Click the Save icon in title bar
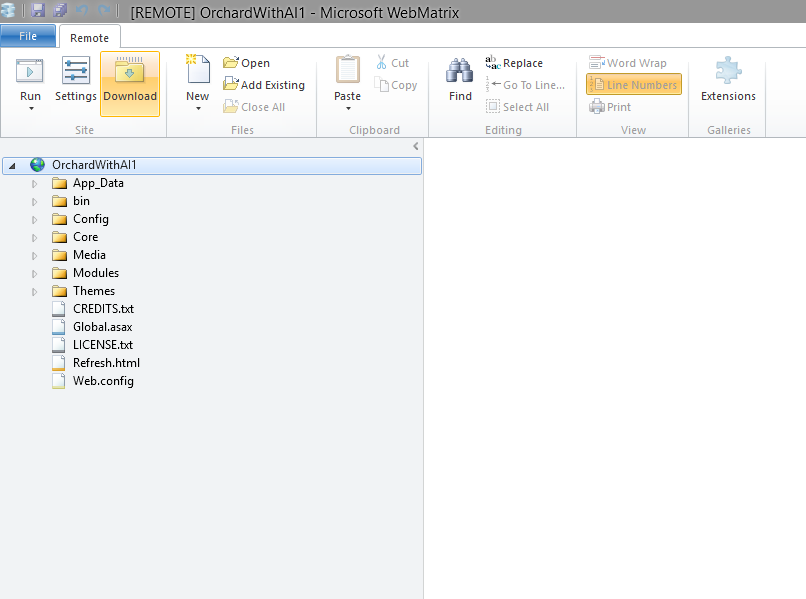This screenshot has height=599, width=806. point(38,10)
